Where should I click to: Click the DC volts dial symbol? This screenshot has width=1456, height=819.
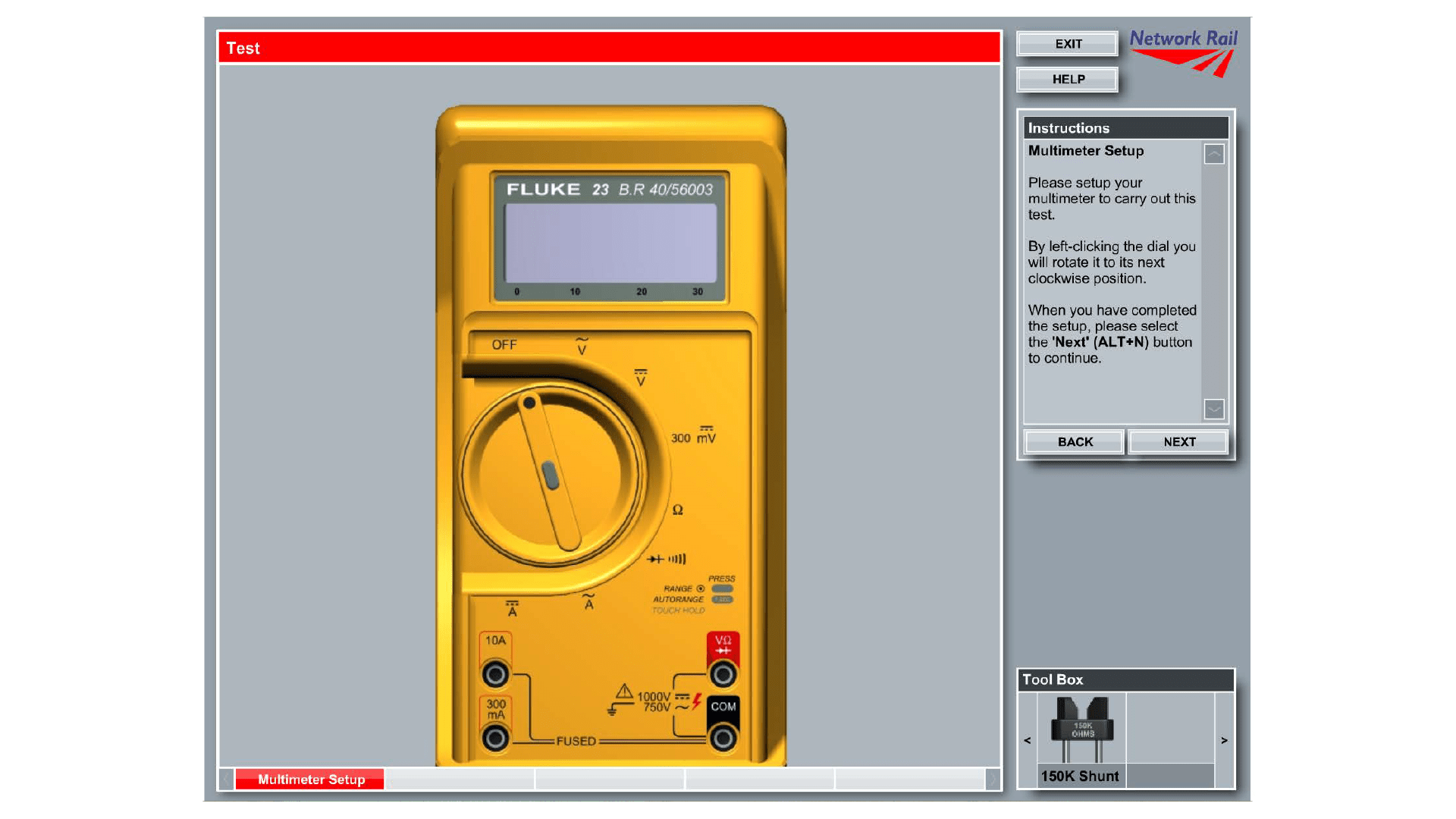pos(641,378)
